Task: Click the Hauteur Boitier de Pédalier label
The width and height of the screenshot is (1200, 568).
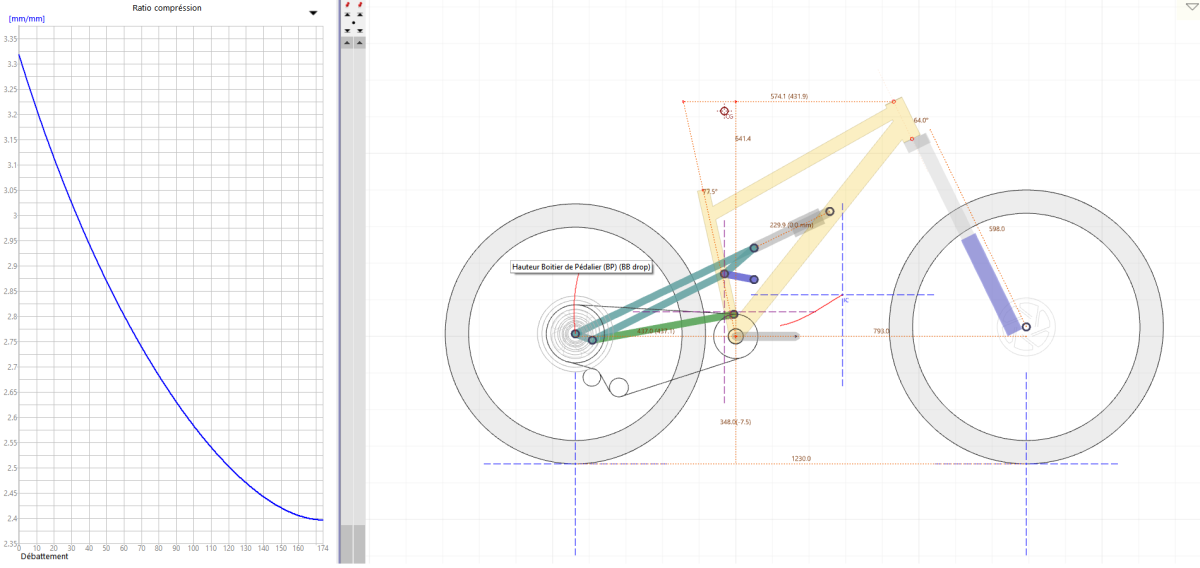Action: click(581, 267)
